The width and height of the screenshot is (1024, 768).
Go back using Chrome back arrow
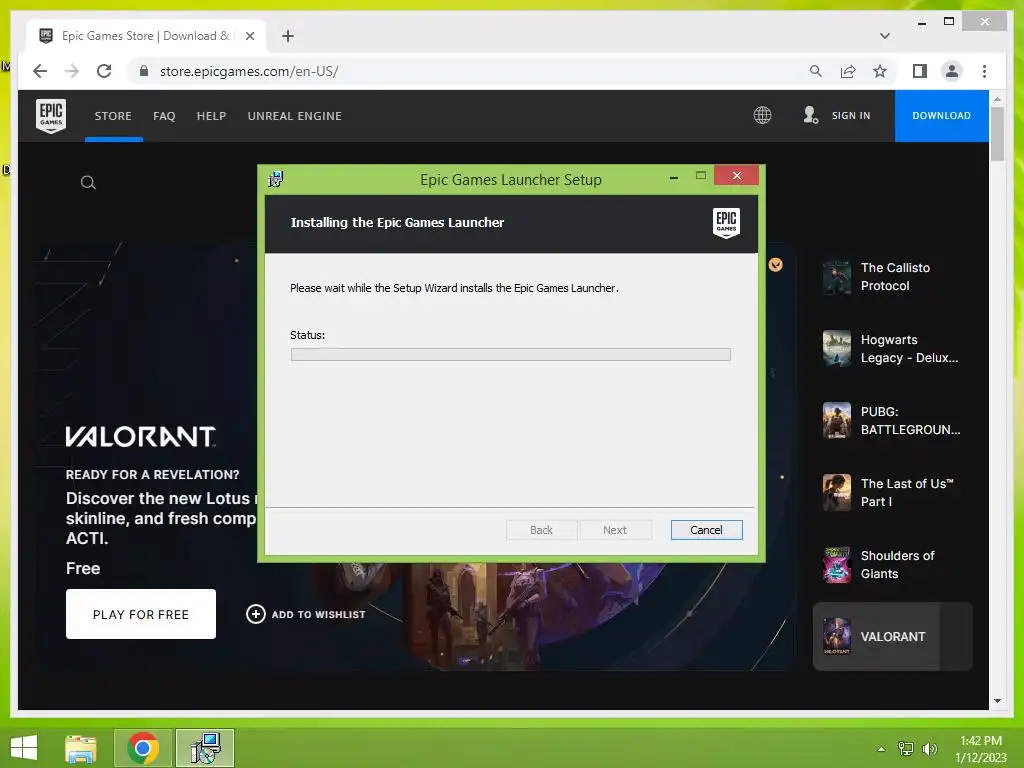coord(40,71)
